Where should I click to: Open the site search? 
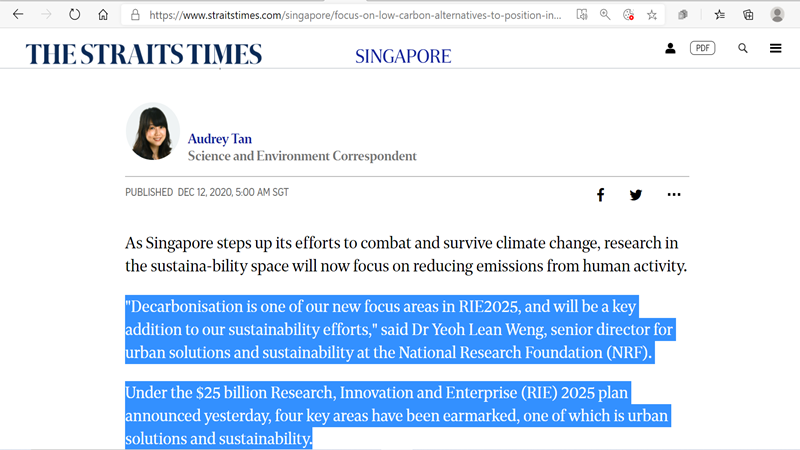point(743,48)
